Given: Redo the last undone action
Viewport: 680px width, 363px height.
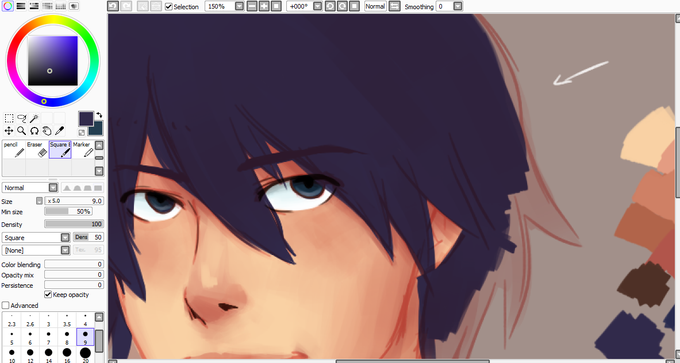Looking at the screenshot, I should click(x=126, y=7).
